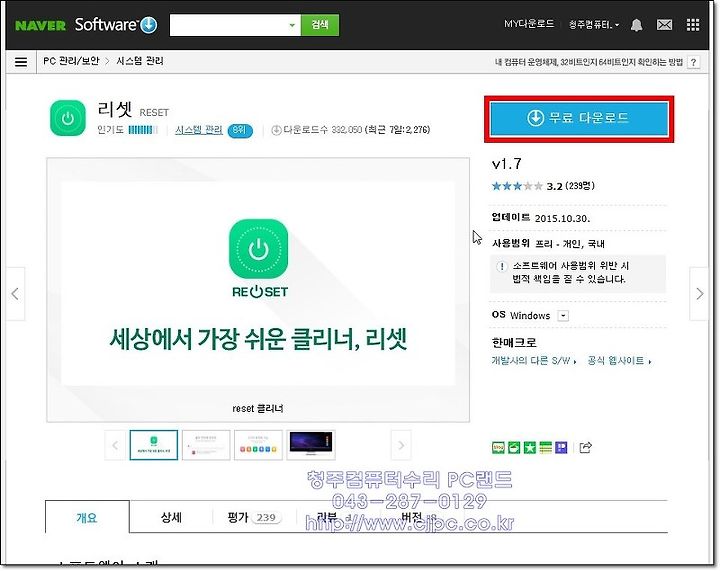Click the v1.7 version text
The width and height of the screenshot is (720, 571).
(506, 164)
